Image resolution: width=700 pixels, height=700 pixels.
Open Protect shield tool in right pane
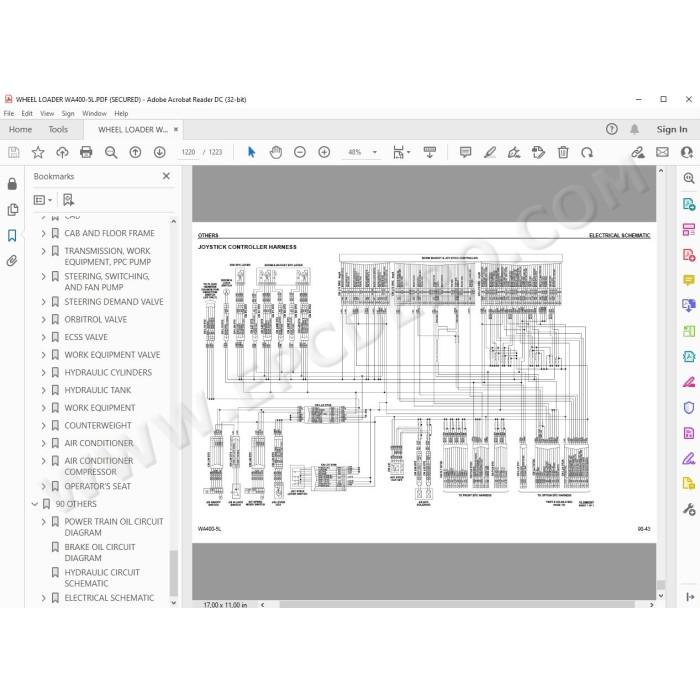point(689,408)
